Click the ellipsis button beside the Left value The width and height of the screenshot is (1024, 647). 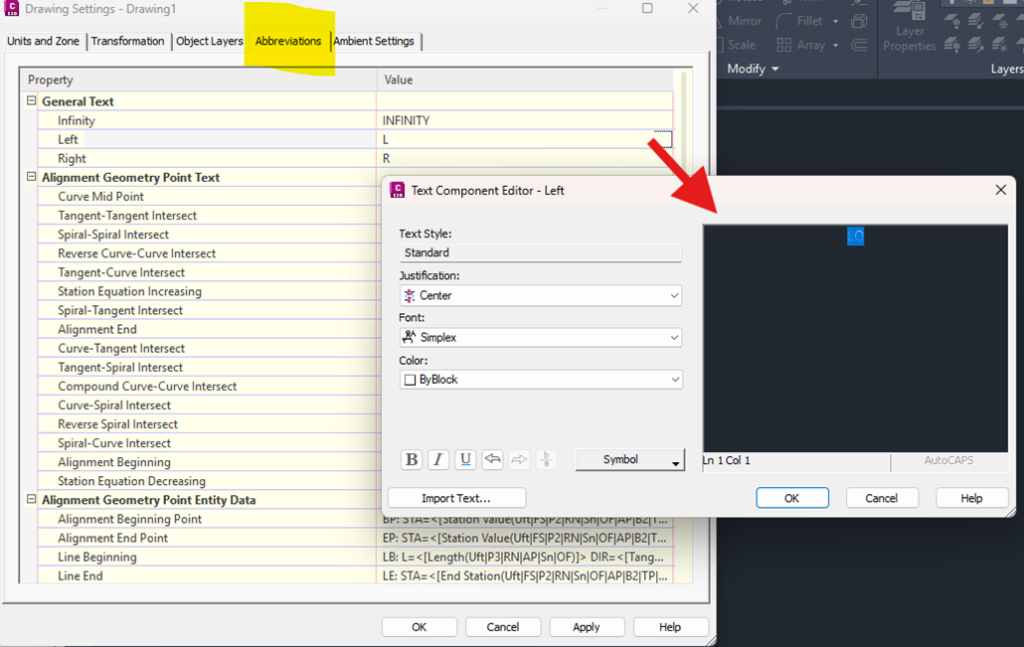tap(661, 139)
